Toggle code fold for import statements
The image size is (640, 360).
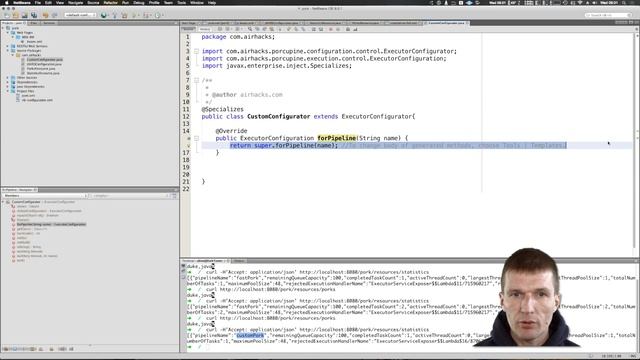pos(196,51)
